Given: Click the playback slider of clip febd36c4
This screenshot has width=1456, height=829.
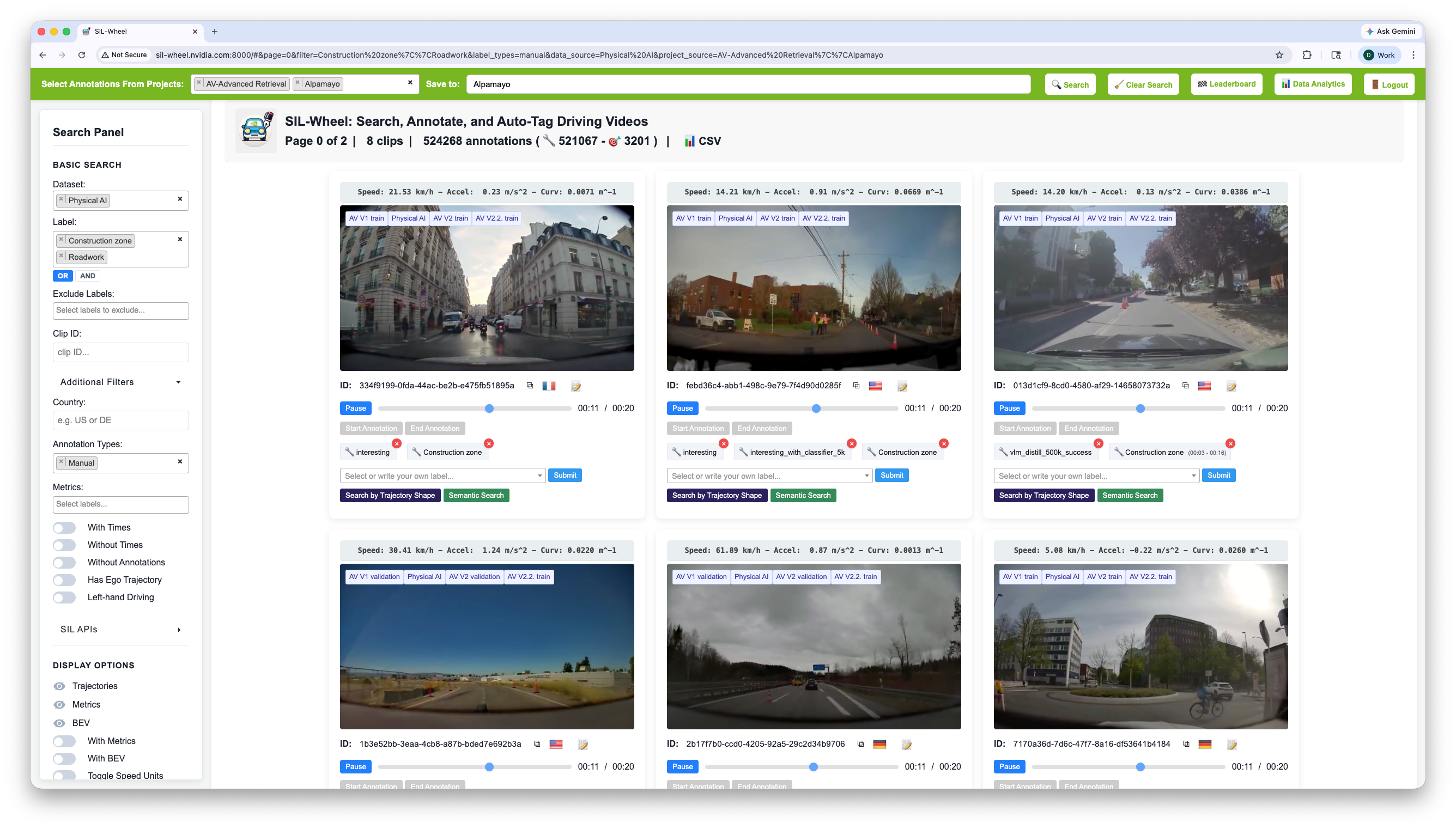Looking at the screenshot, I should [801, 409].
